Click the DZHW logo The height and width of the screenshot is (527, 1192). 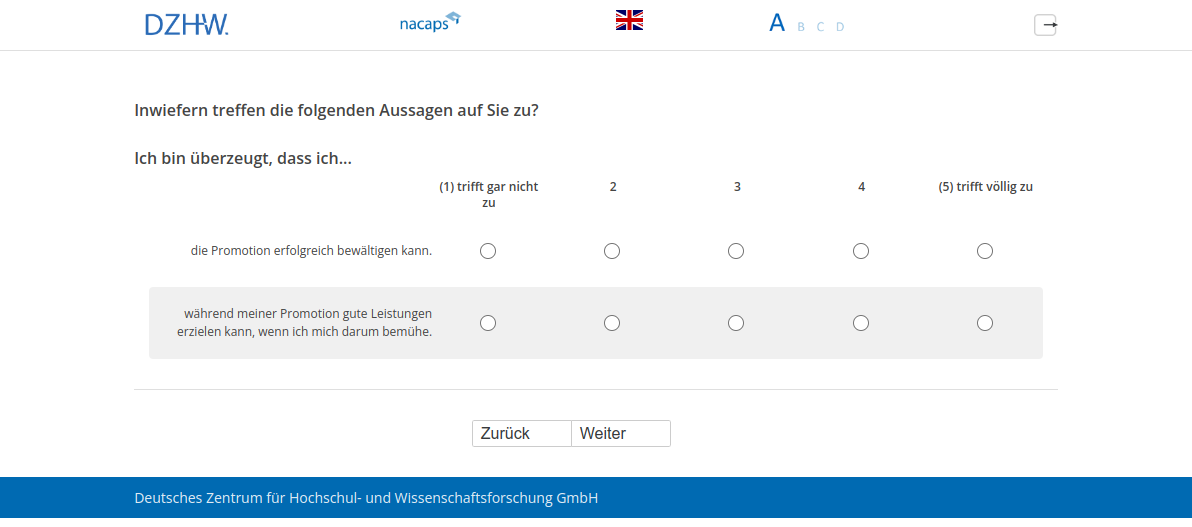tap(187, 25)
